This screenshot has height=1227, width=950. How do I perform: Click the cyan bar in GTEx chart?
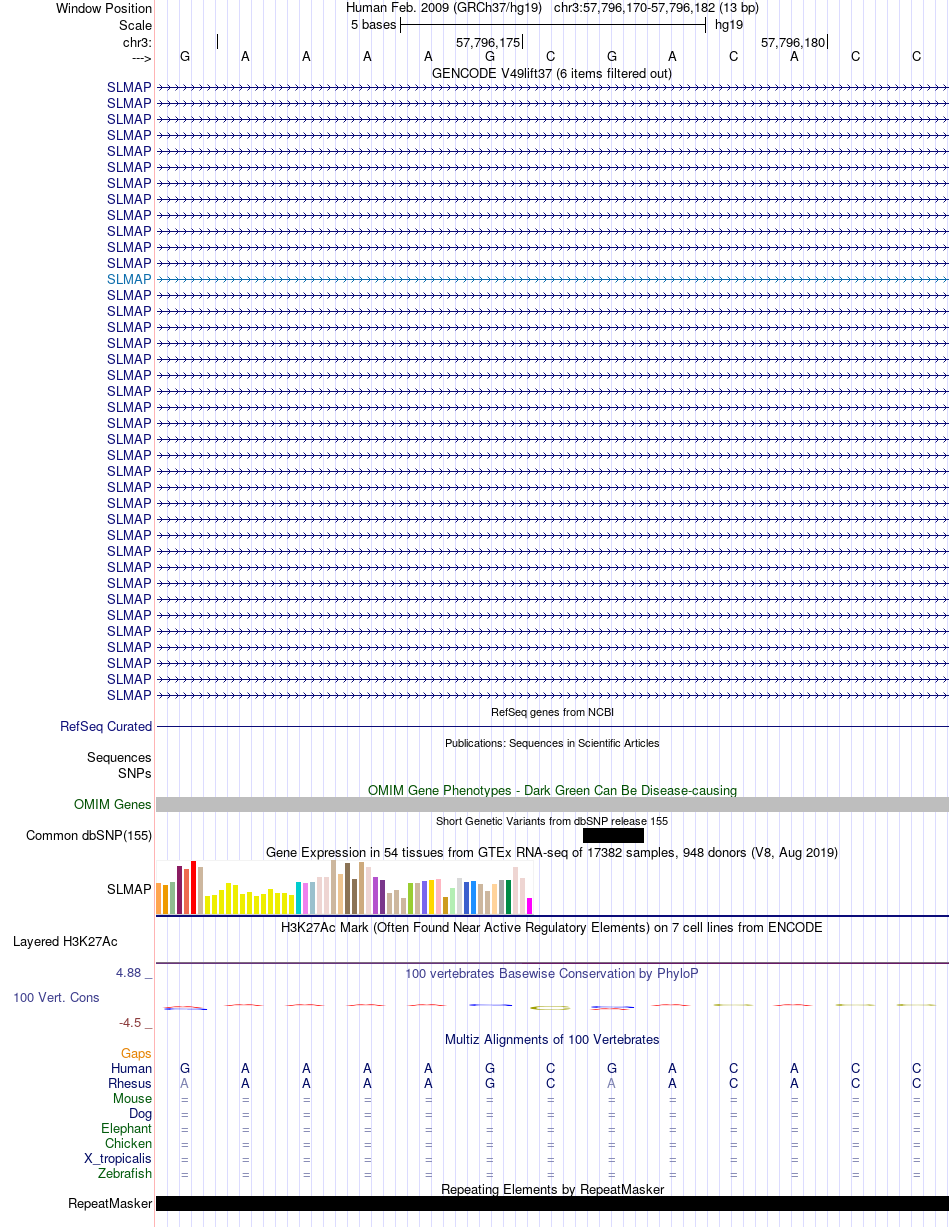[299, 898]
